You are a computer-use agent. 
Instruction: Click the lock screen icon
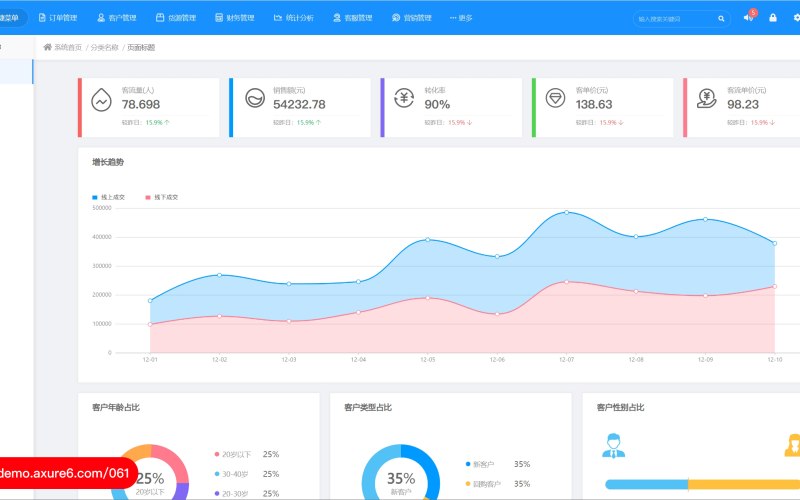tap(773, 18)
